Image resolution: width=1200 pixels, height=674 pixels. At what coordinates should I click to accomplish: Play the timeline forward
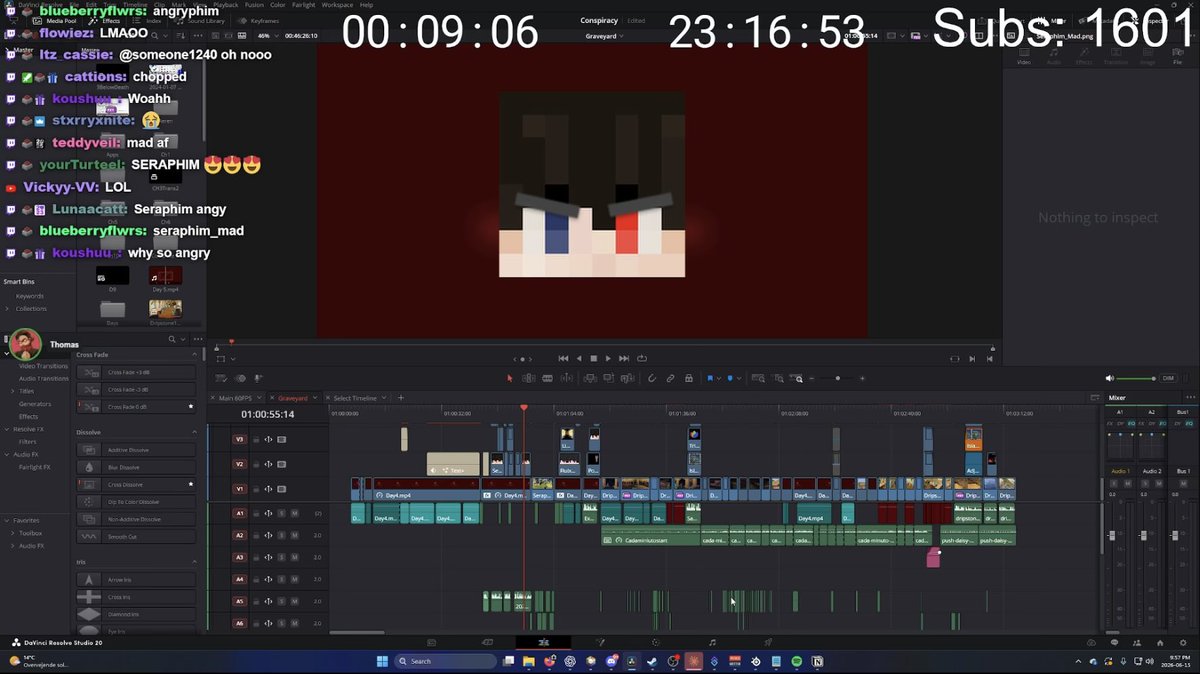(608, 358)
